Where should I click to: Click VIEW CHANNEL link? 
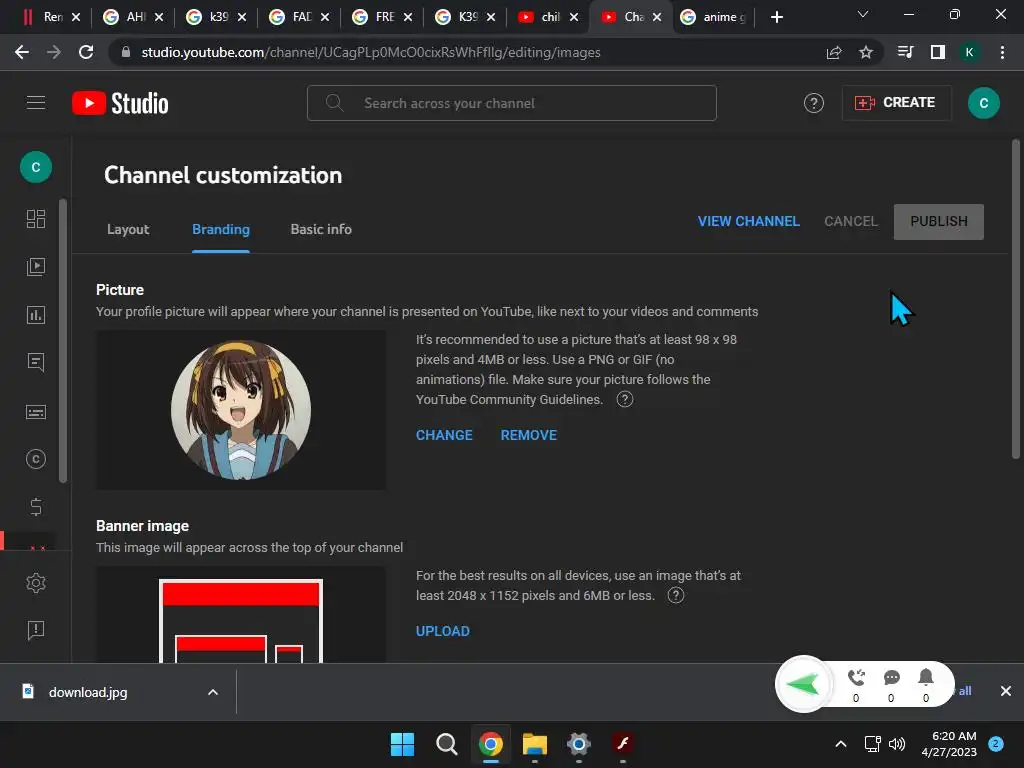pos(748,221)
